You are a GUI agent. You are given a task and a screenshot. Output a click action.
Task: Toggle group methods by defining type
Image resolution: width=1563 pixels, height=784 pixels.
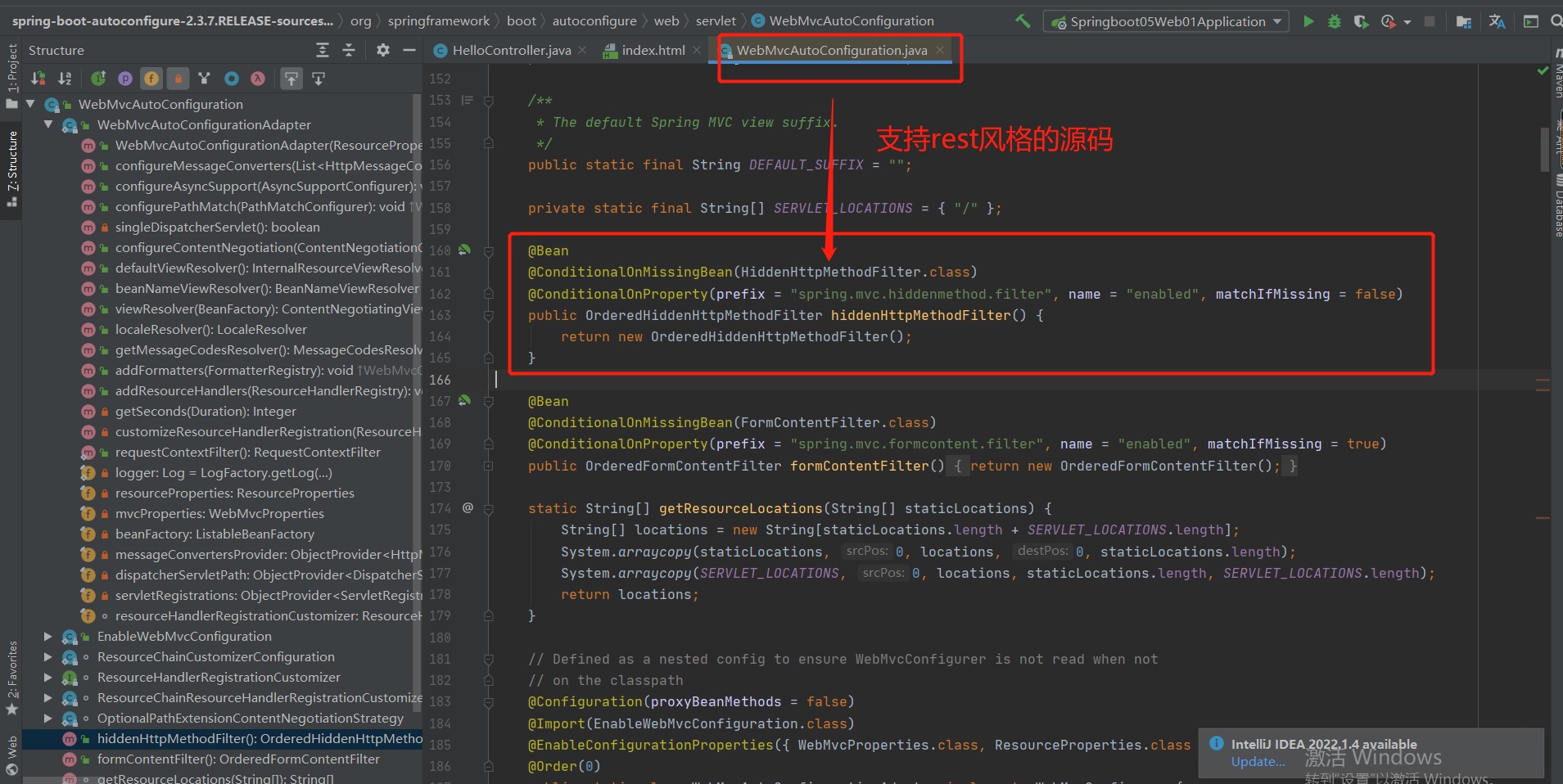[205, 79]
